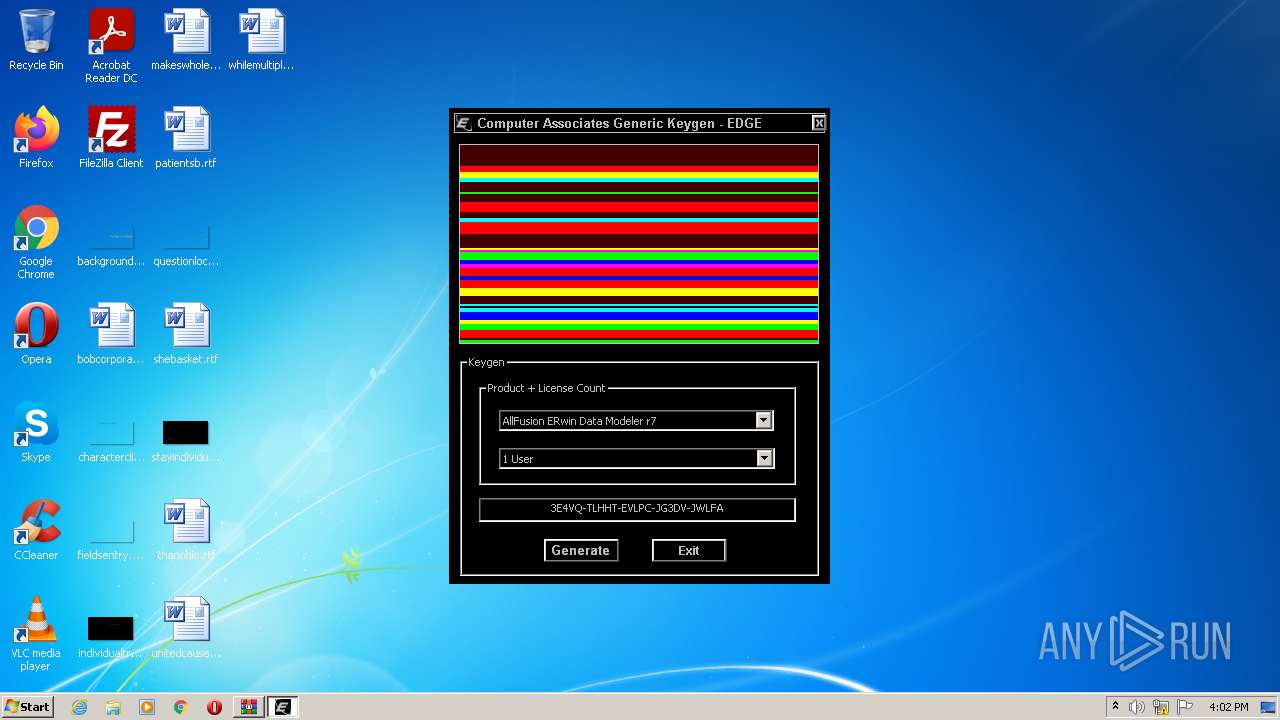Select the questionloc file icon

tap(186, 243)
